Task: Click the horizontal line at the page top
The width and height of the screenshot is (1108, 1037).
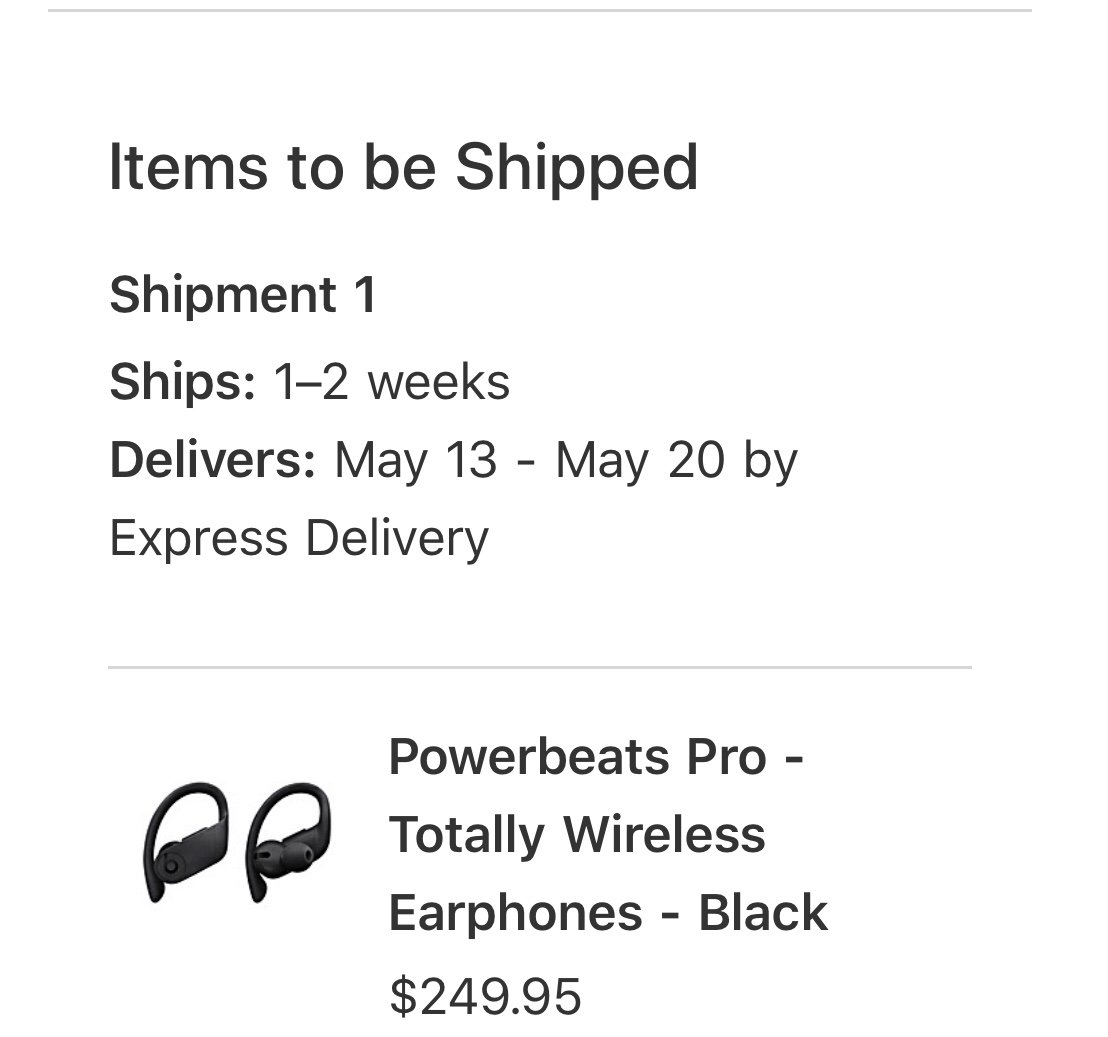Action: click(x=540, y=10)
